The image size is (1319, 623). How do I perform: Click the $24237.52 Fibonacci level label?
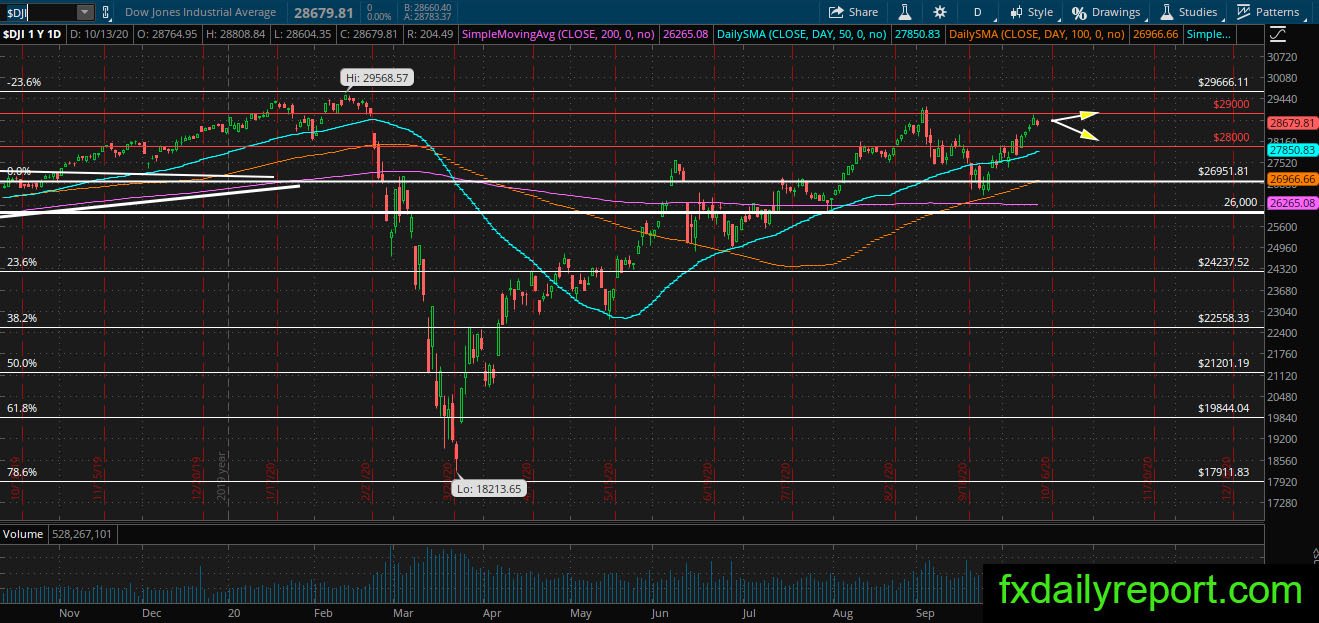click(x=1224, y=262)
